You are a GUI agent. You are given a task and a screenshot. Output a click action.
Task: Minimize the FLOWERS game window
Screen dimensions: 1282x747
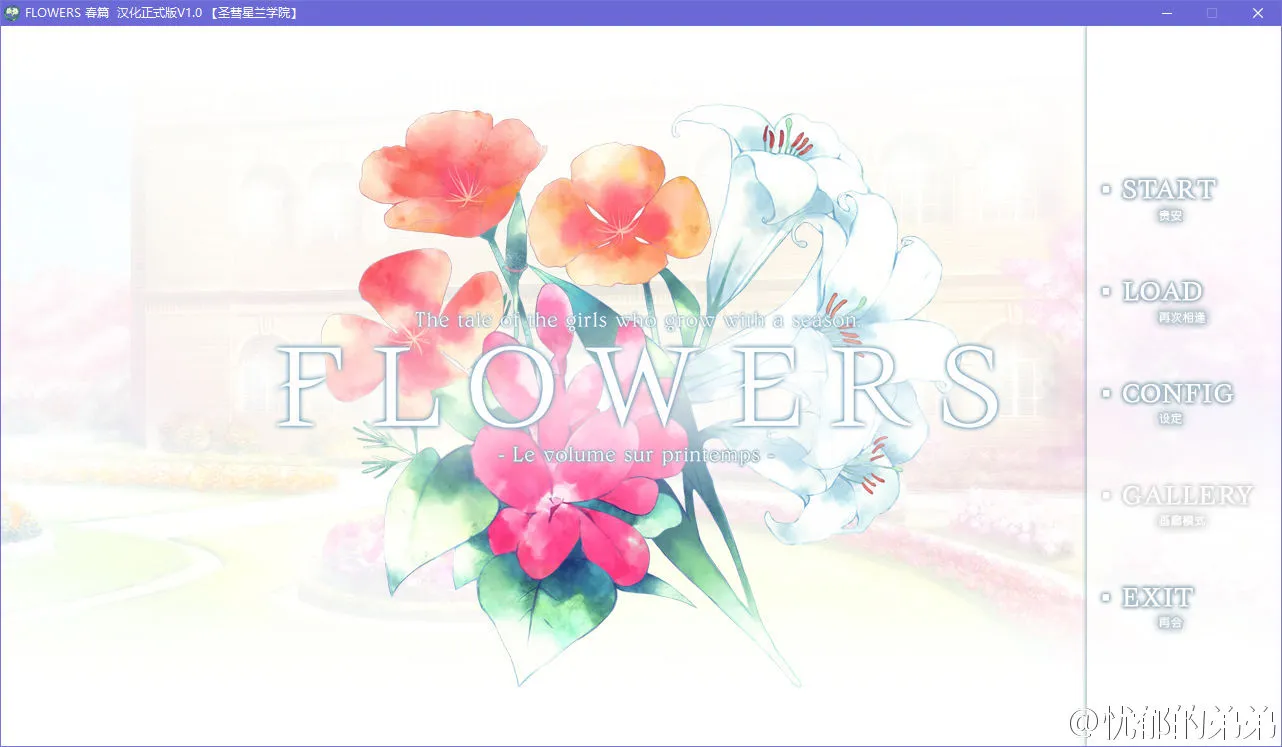(x=1166, y=13)
